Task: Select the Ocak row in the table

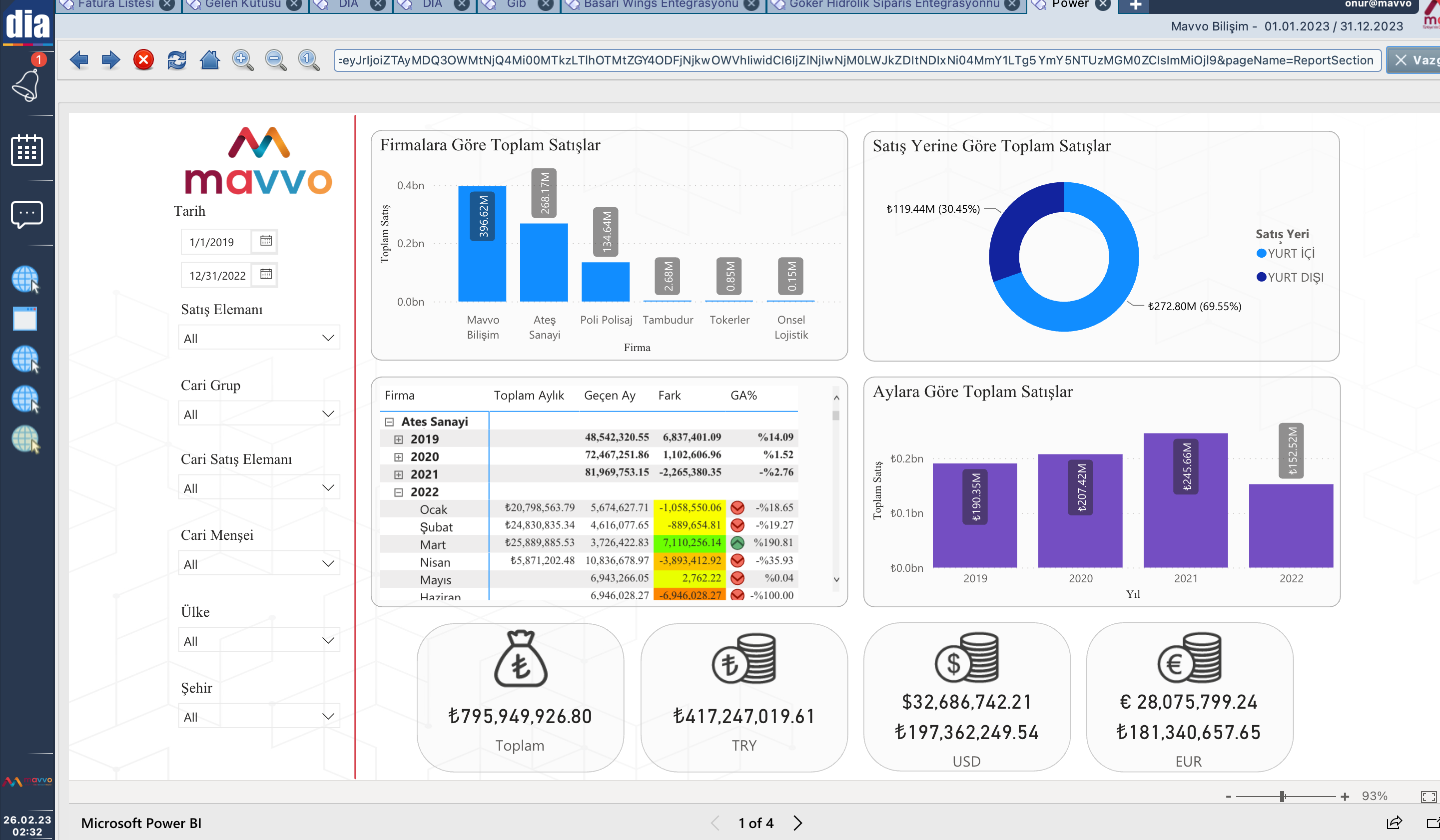Action: (589, 508)
